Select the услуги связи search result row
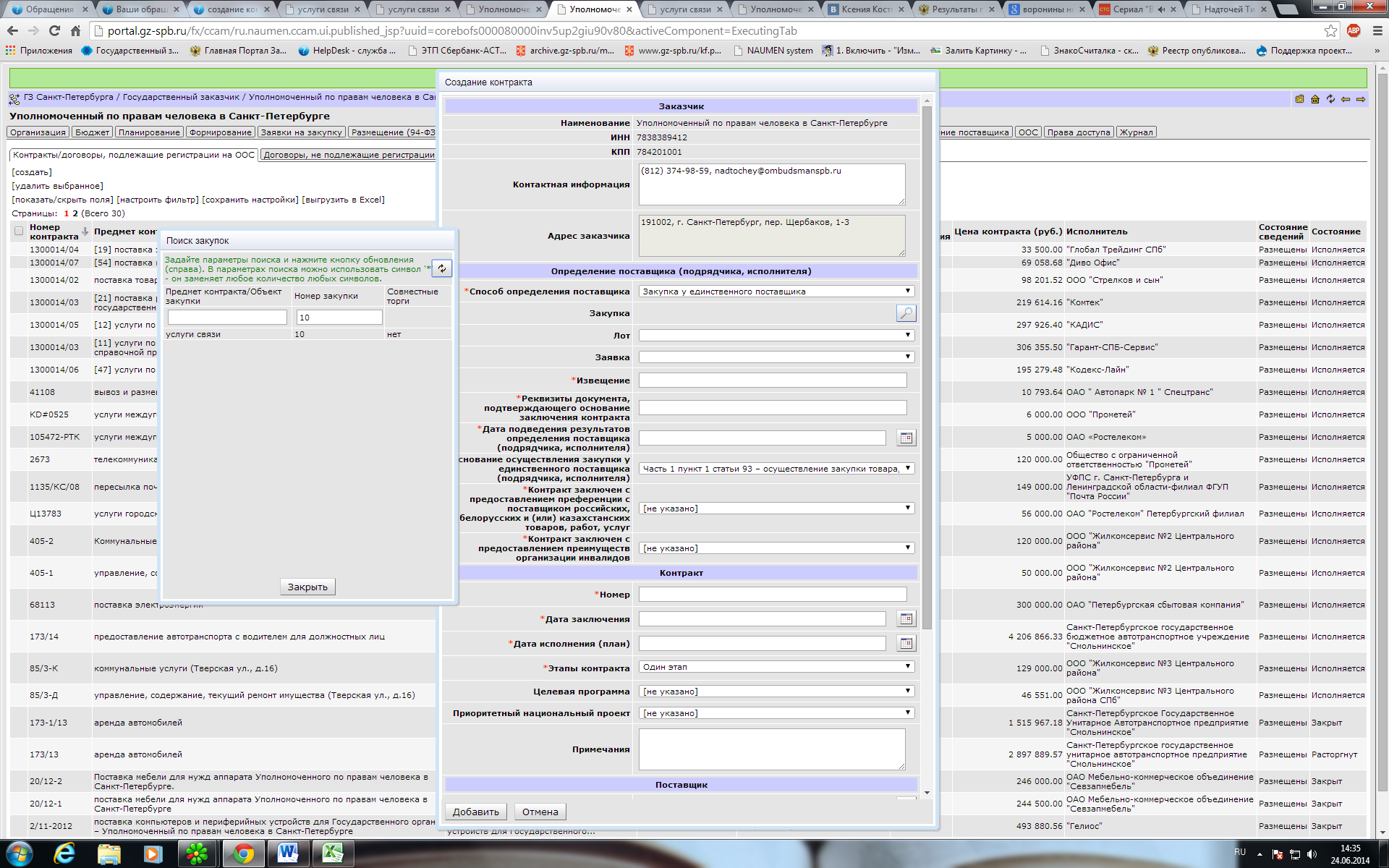The width and height of the screenshot is (1389, 868). (307, 334)
